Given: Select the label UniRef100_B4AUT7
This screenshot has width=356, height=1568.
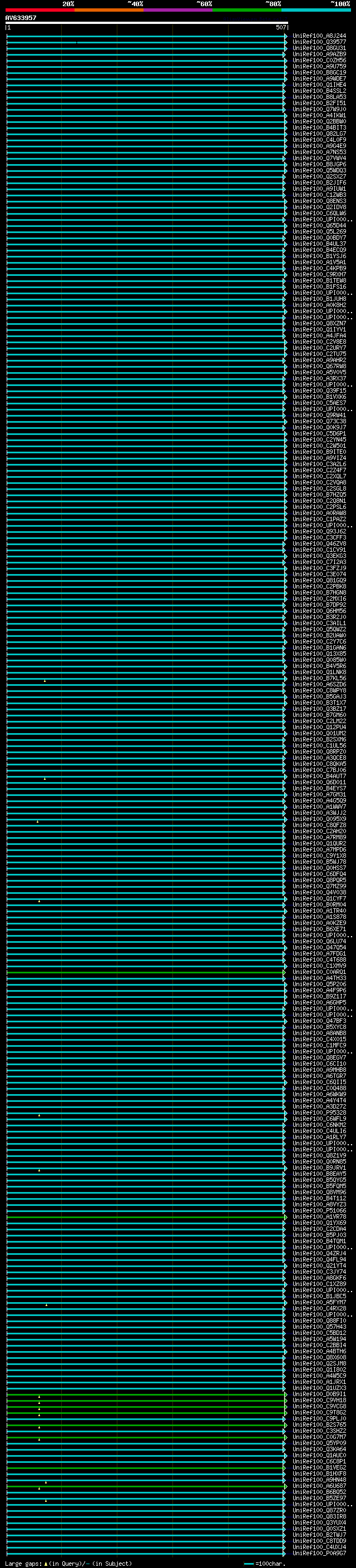Looking at the screenshot, I should point(319,776).
